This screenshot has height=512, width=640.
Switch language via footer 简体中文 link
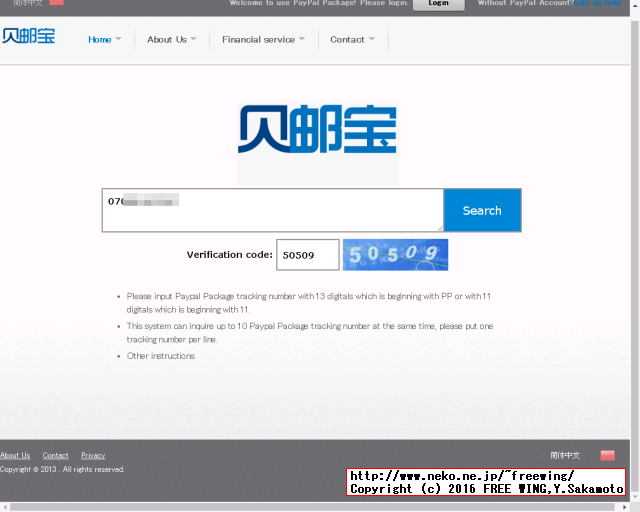(x=565, y=455)
